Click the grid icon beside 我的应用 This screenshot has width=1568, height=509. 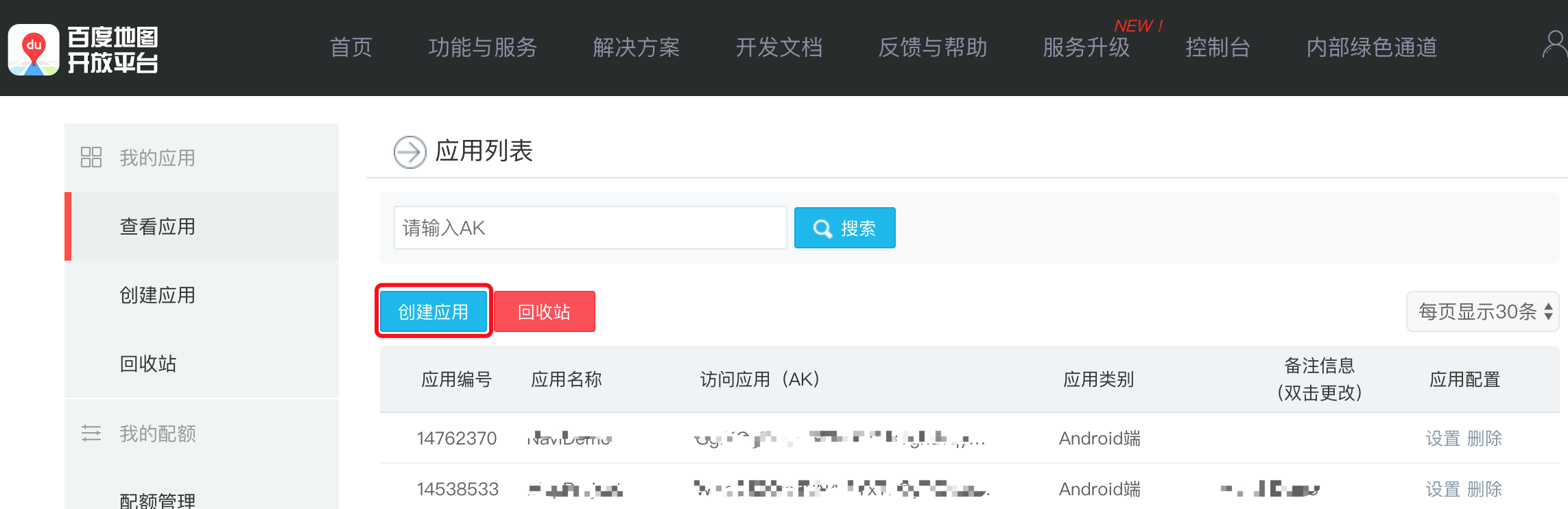coord(91,157)
